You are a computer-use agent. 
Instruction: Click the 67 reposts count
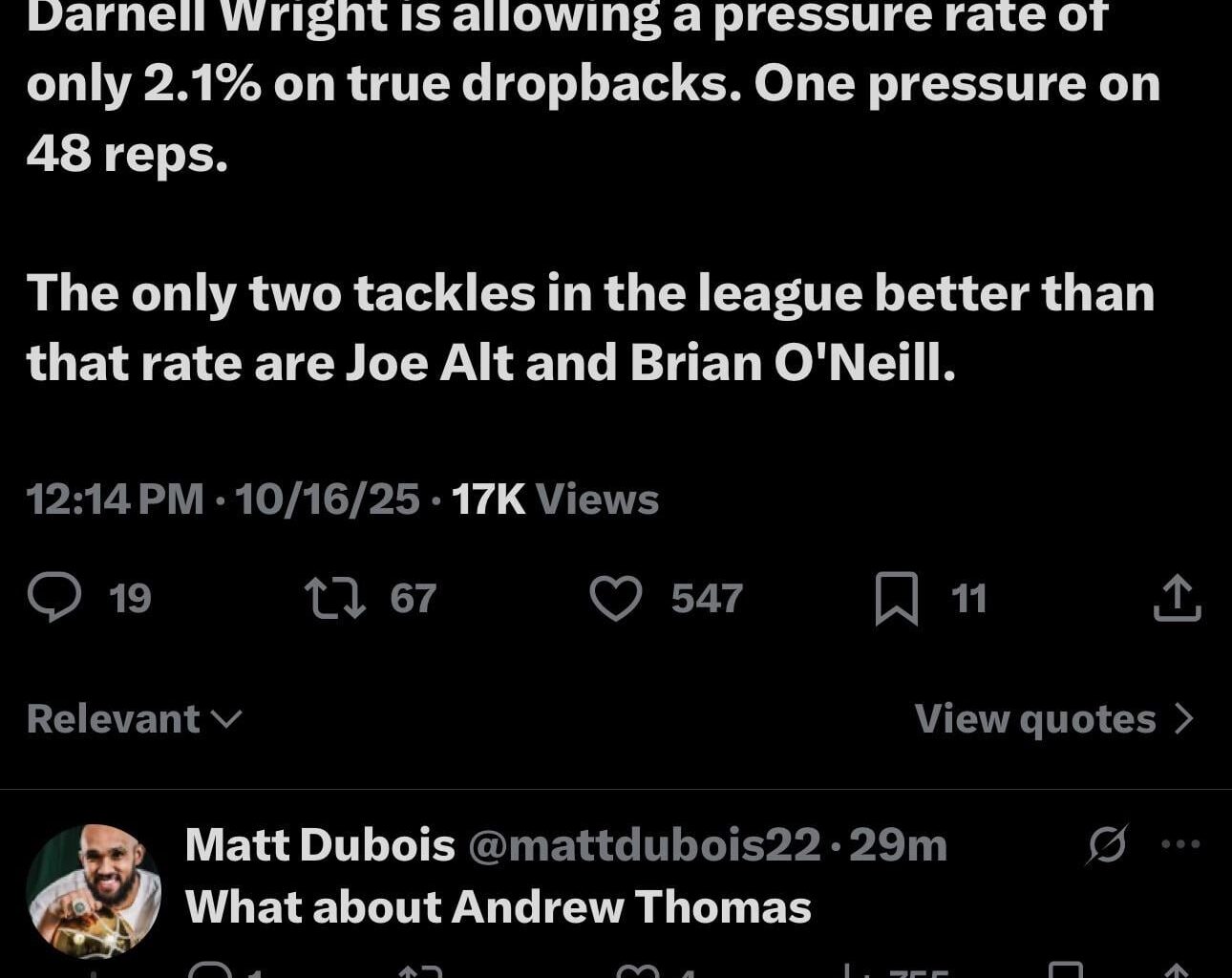(413, 599)
